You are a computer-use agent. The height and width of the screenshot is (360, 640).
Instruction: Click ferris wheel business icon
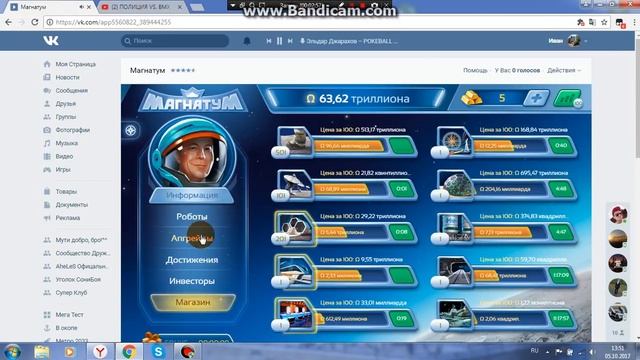[x=454, y=141]
